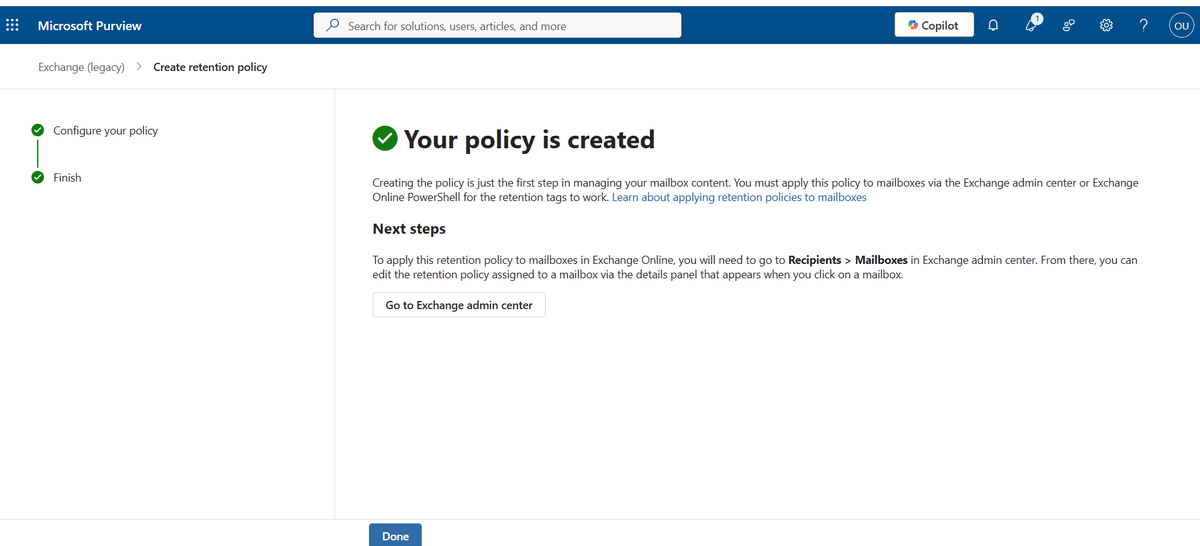The width and height of the screenshot is (1200, 546).
Task: Click green checkmark beside Configure your policy
Action: pos(37,130)
